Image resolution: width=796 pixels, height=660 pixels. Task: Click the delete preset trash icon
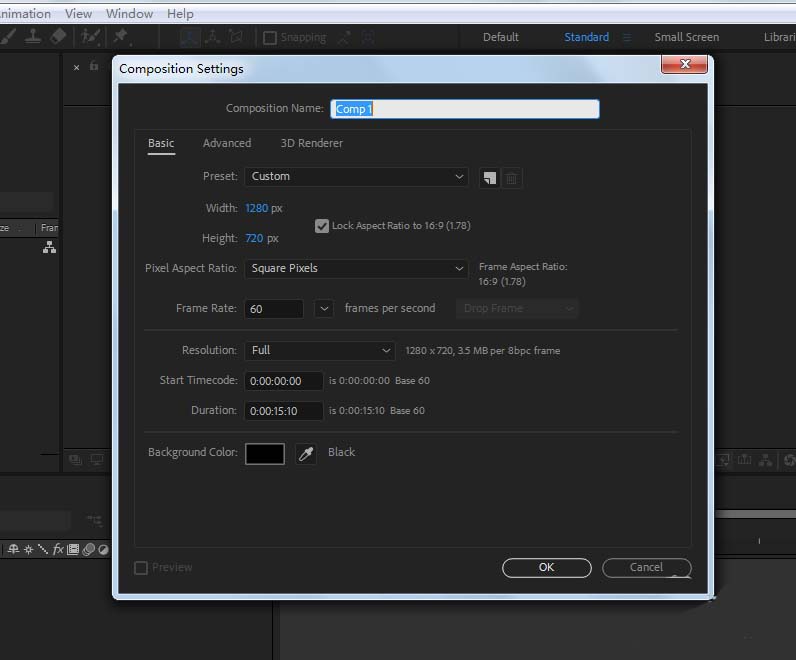point(511,178)
